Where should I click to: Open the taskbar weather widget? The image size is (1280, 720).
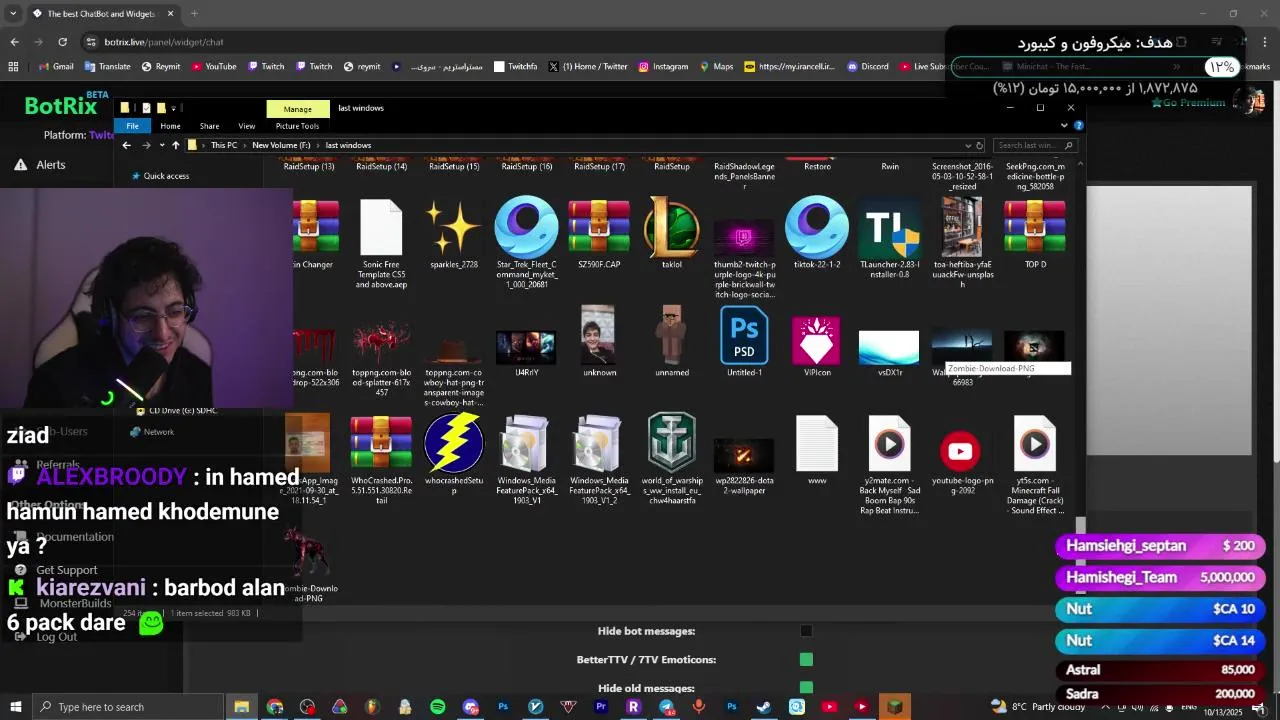1040,707
